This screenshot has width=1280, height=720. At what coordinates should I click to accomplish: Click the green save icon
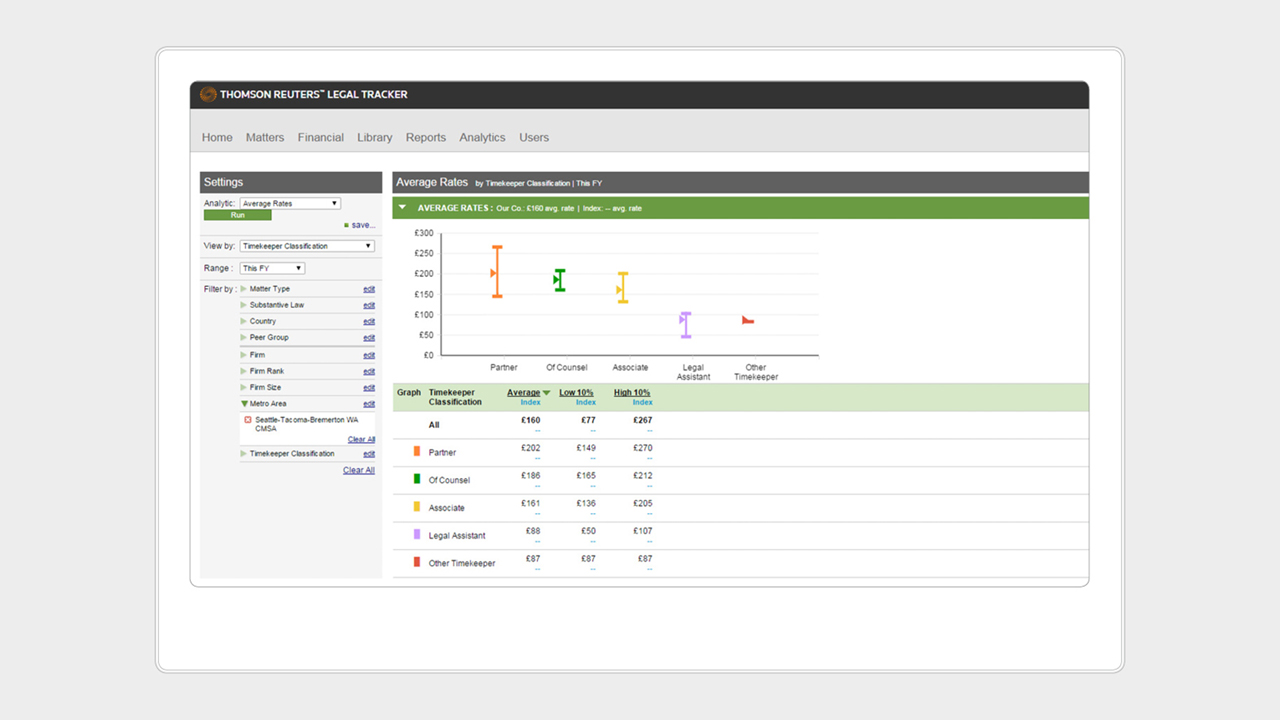tap(347, 225)
